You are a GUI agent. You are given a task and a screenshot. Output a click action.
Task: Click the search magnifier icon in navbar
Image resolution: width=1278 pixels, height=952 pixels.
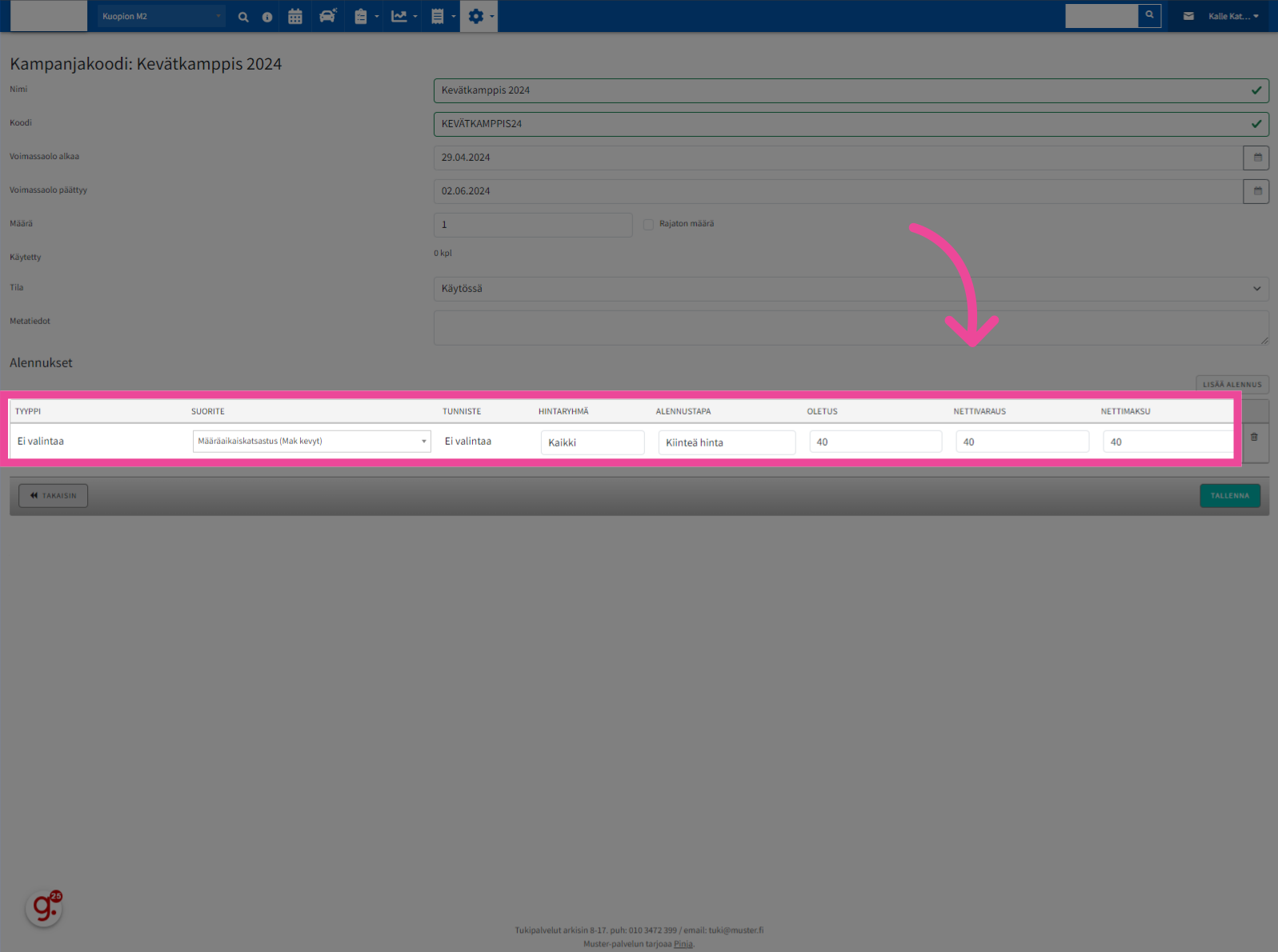pos(243,17)
